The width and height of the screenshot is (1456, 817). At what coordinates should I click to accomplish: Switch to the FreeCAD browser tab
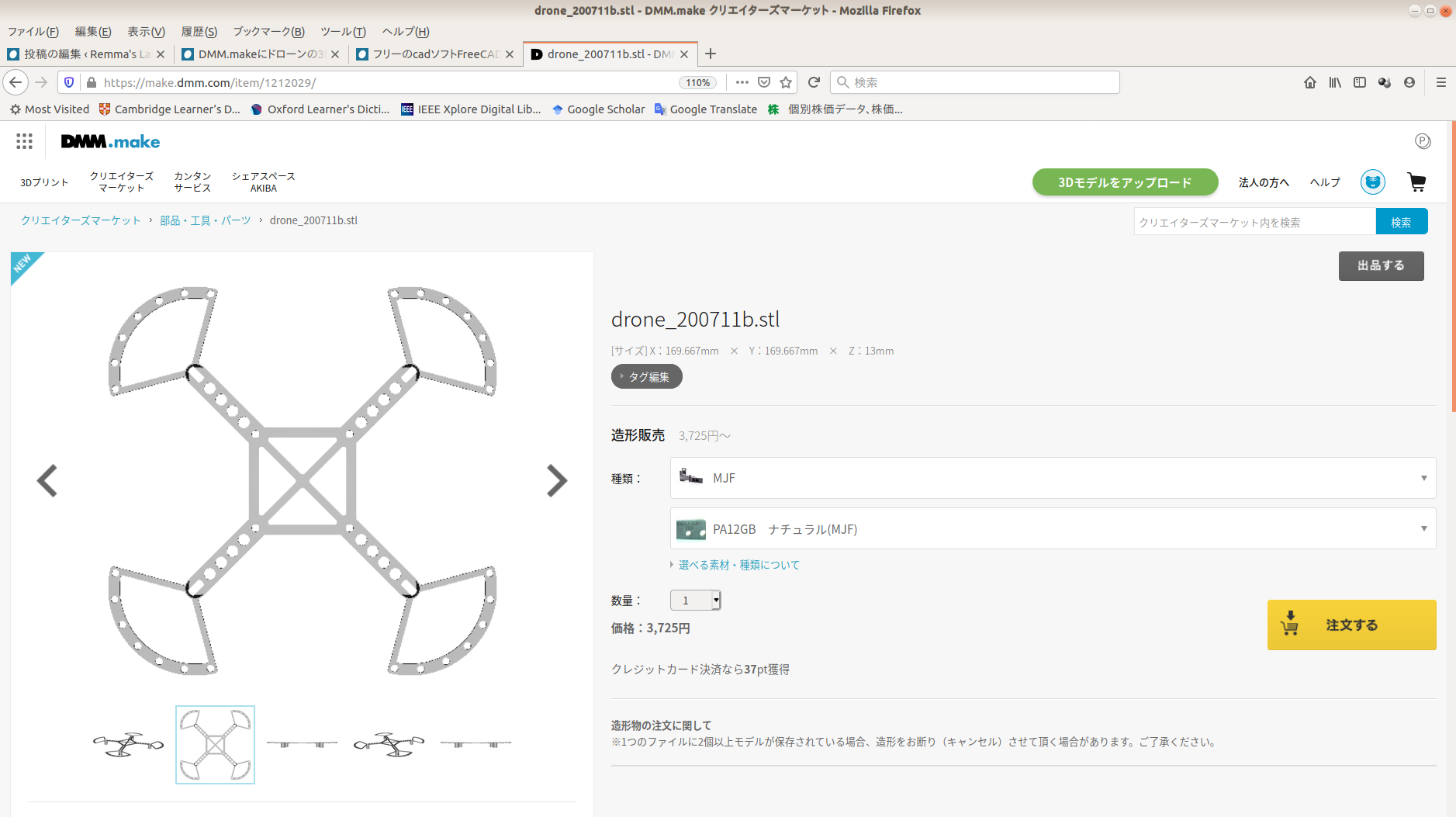434,54
